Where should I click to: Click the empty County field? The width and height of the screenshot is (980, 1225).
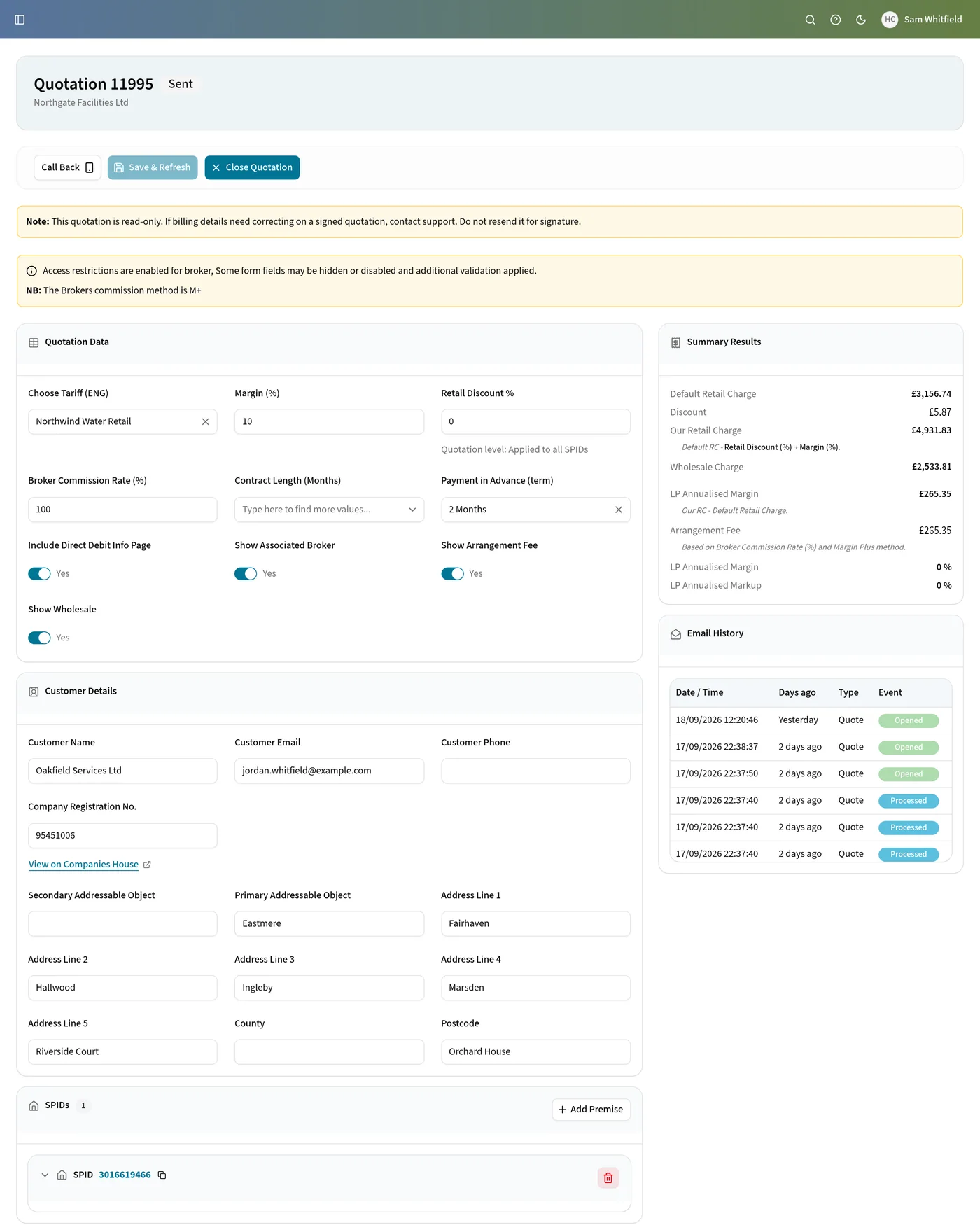click(x=329, y=1052)
